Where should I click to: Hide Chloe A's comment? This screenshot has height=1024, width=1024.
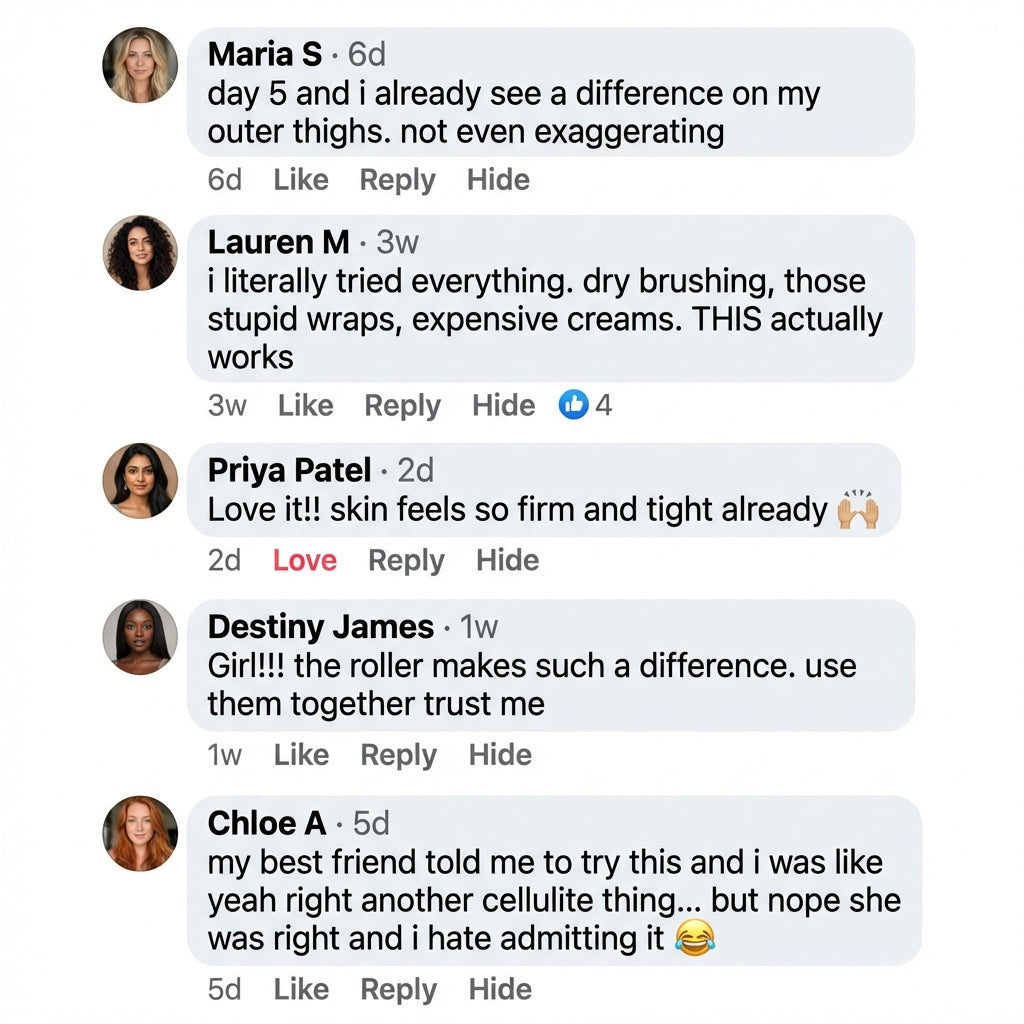click(x=499, y=989)
